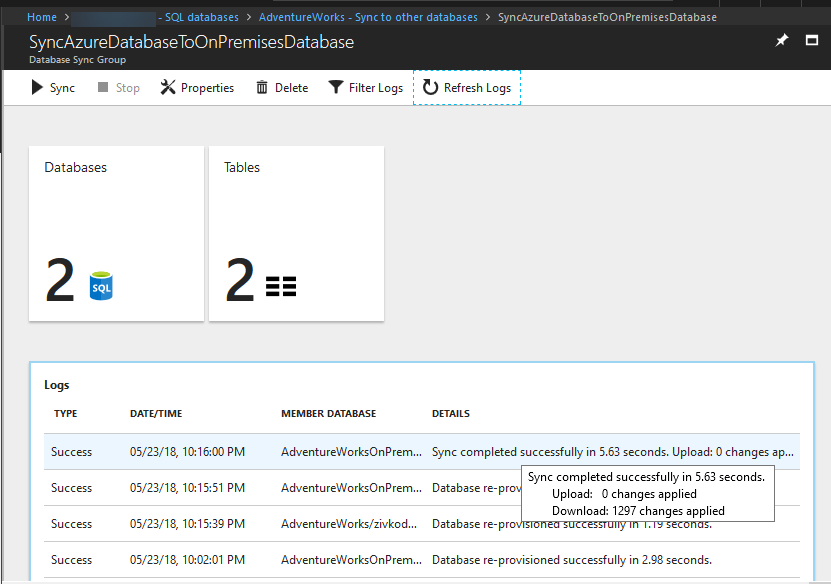The height and width of the screenshot is (584, 831).
Task: Click the Sync play icon
Action: click(37, 87)
